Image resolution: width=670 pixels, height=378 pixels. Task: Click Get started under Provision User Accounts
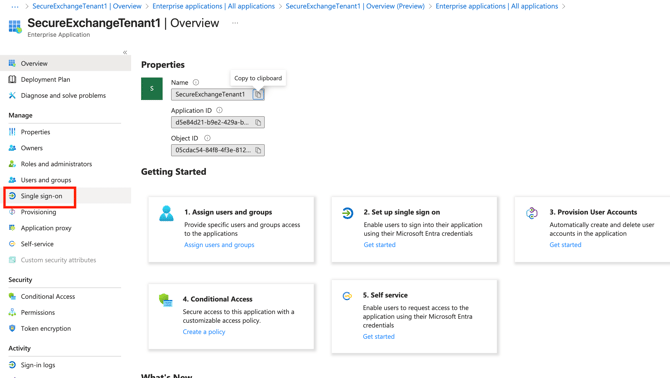(565, 245)
